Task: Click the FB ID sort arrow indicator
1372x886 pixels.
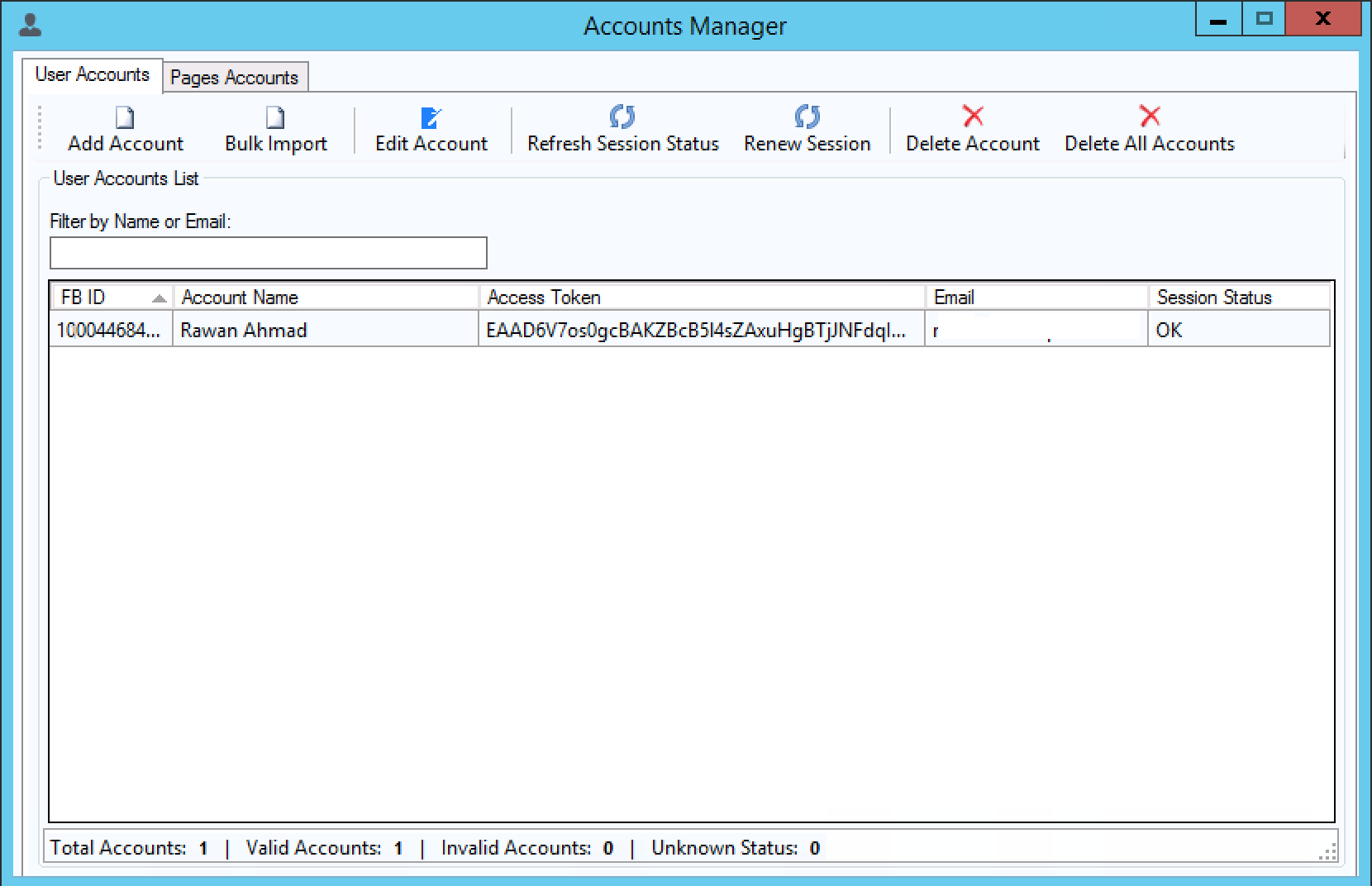Action: coord(159,298)
